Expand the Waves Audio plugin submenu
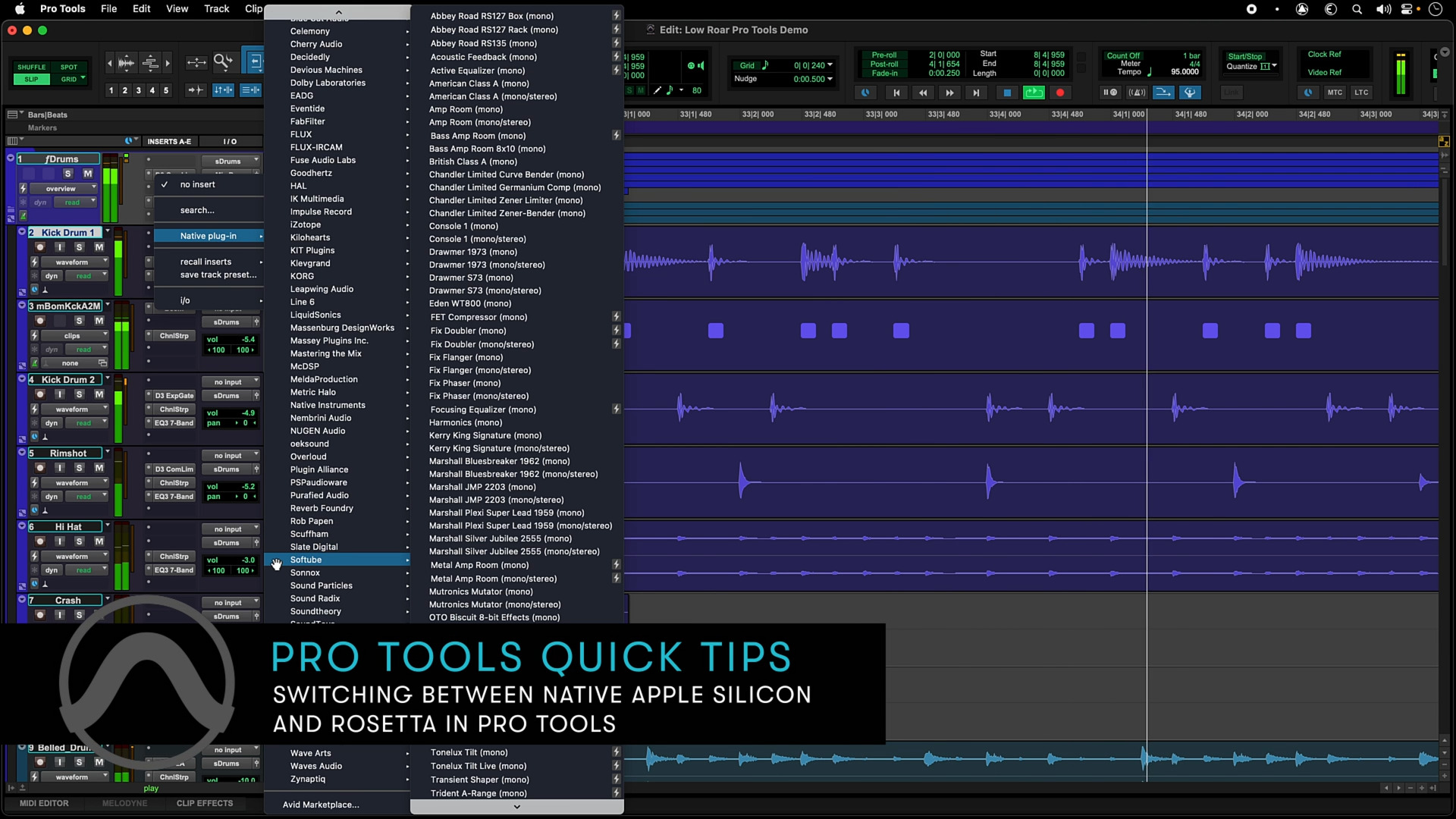 pyautogui.click(x=316, y=766)
